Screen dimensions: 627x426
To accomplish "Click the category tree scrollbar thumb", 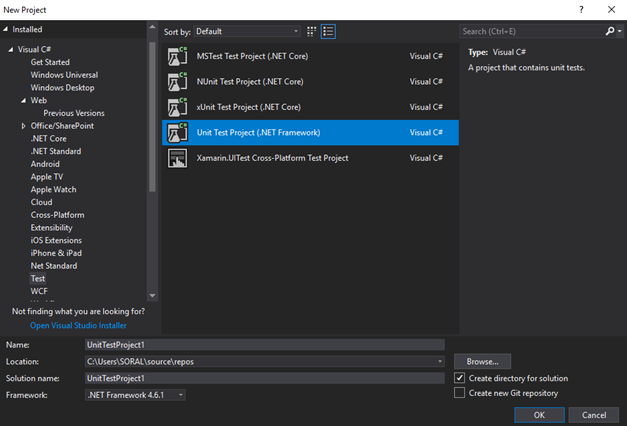I will pyautogui.click(x=152, y=116).
